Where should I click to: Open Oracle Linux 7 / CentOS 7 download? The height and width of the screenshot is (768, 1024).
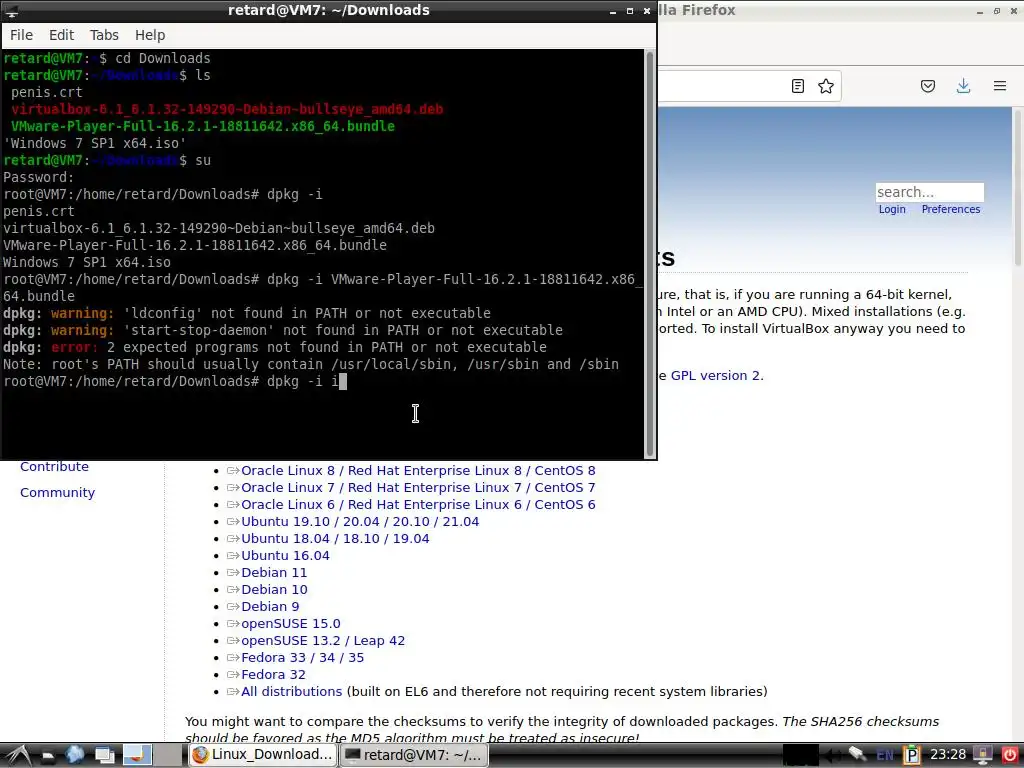[x=418, y=487]
